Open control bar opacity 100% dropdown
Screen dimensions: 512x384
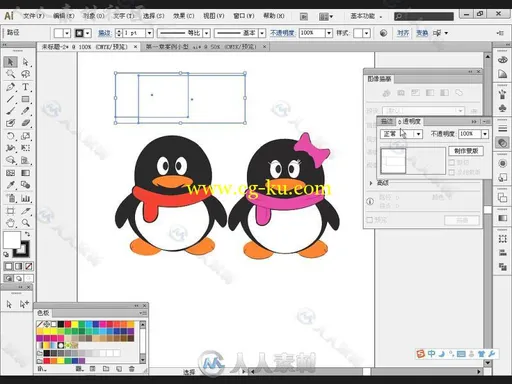pos(329,33)
